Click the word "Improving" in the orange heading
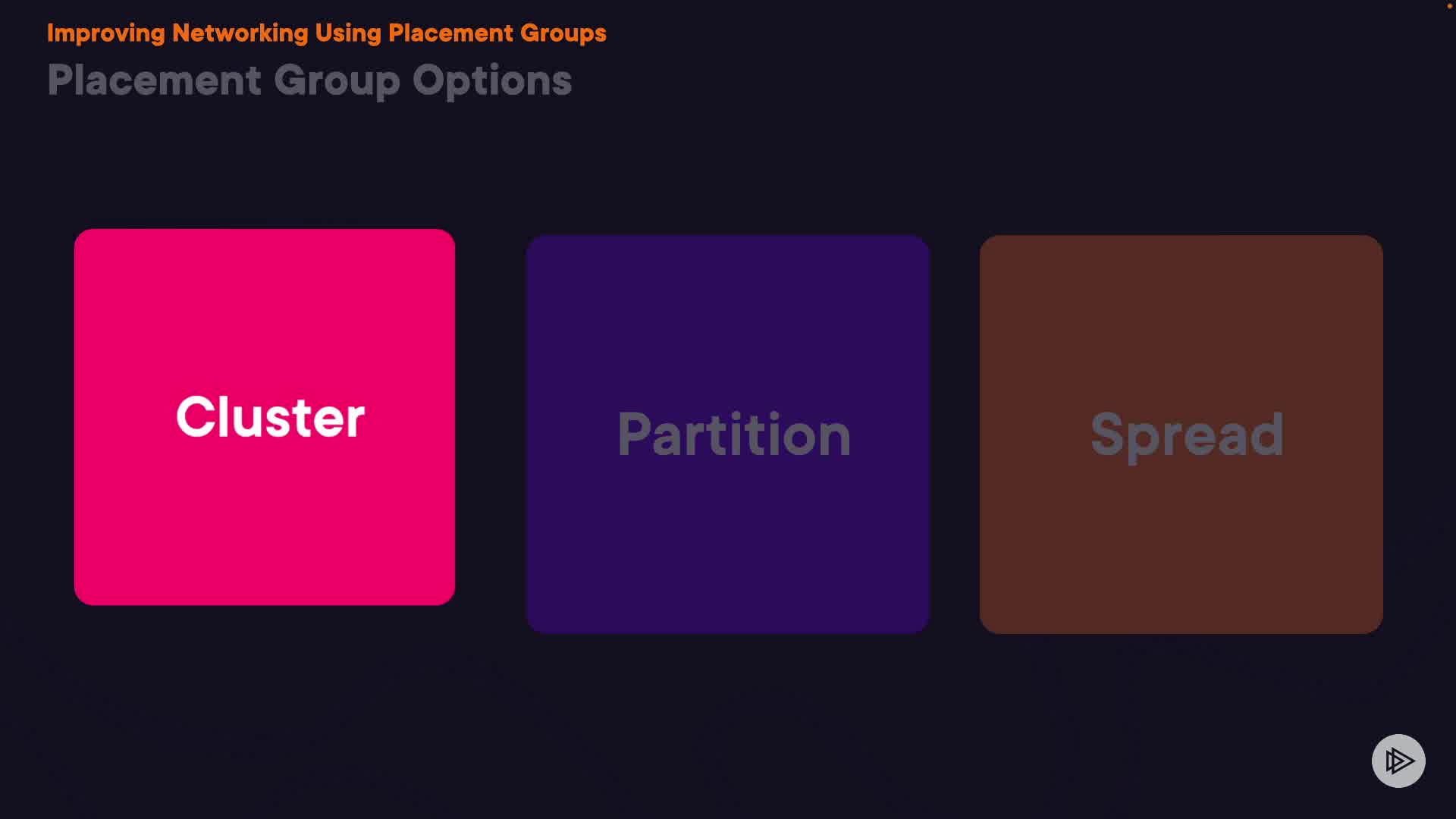 [105, 33]
